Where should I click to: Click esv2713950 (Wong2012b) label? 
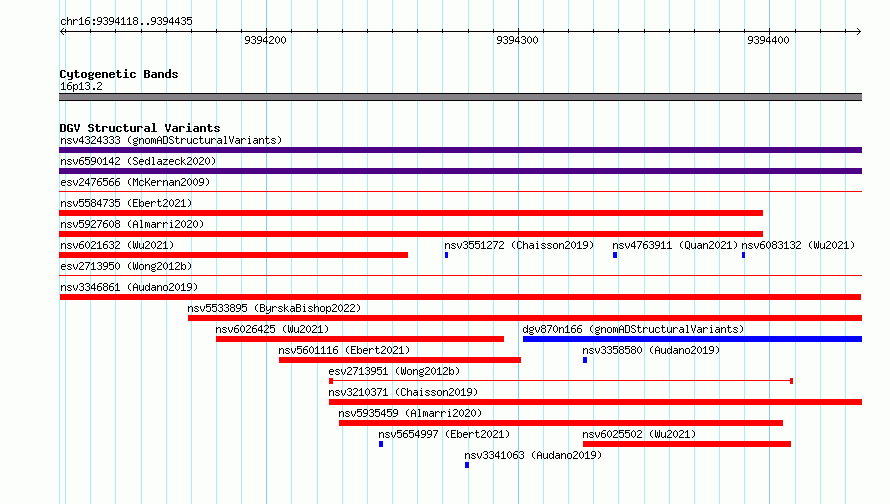pos(126,266)
